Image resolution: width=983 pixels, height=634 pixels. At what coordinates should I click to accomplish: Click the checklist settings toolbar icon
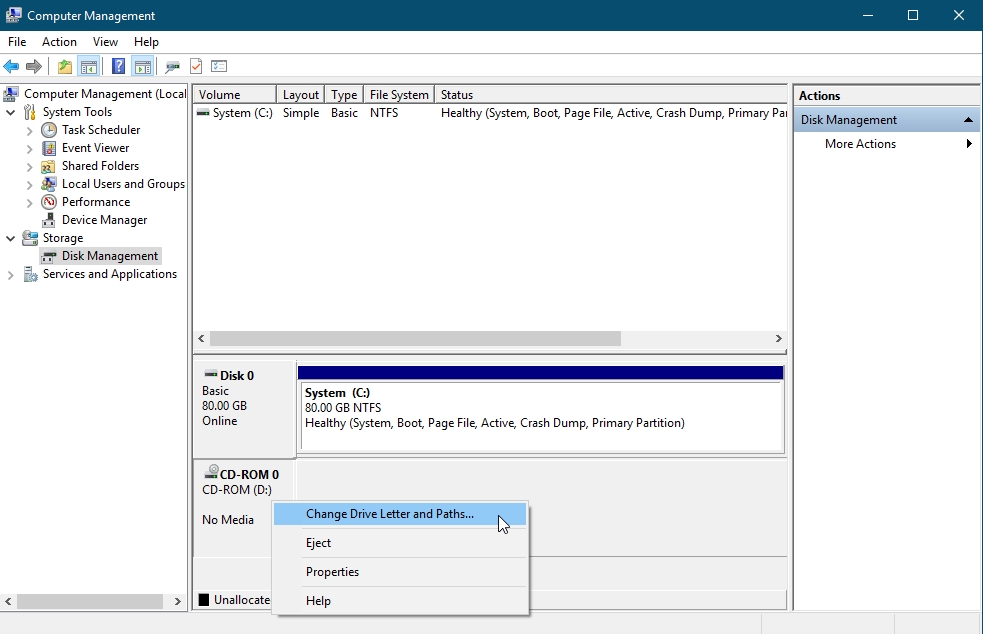(219, 66)
